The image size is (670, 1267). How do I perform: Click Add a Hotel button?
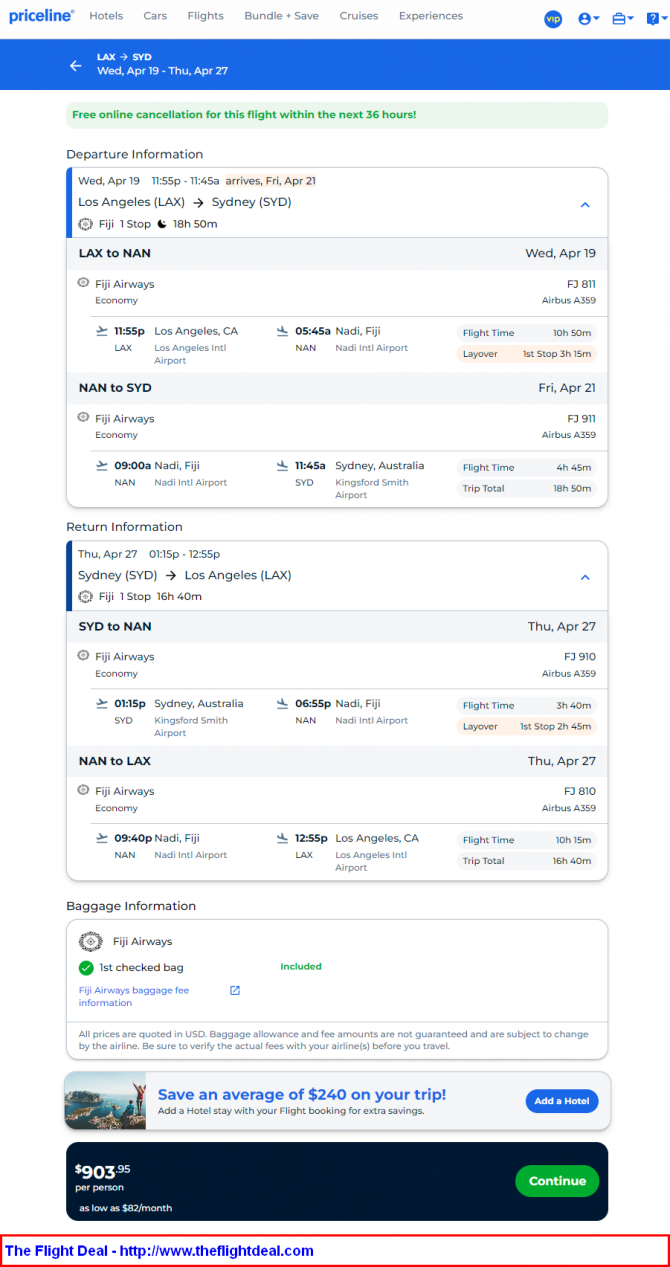[562, 1101]
